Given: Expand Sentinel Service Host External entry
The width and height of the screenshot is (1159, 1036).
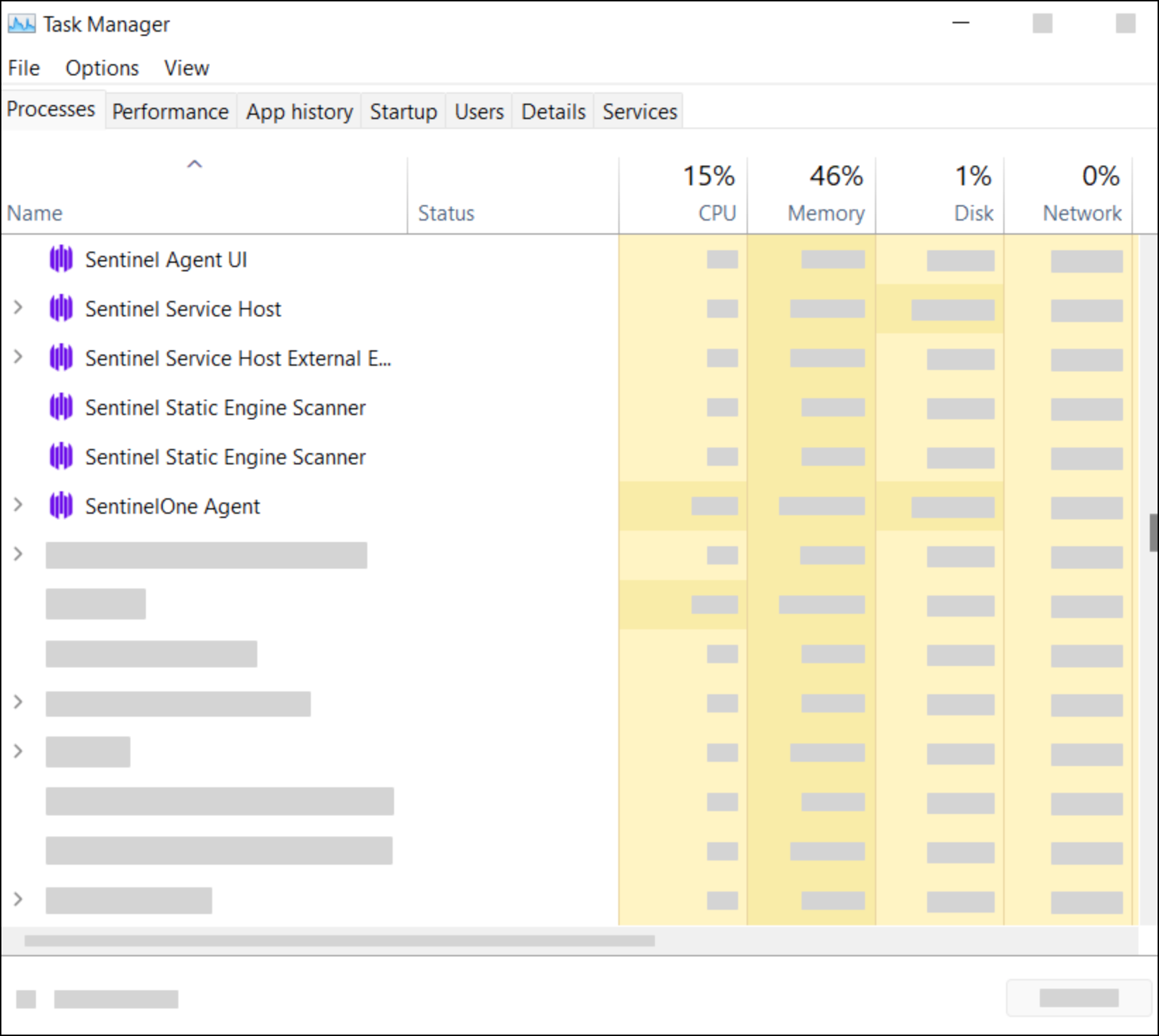Looking at the screenshot, I should 18,357.
